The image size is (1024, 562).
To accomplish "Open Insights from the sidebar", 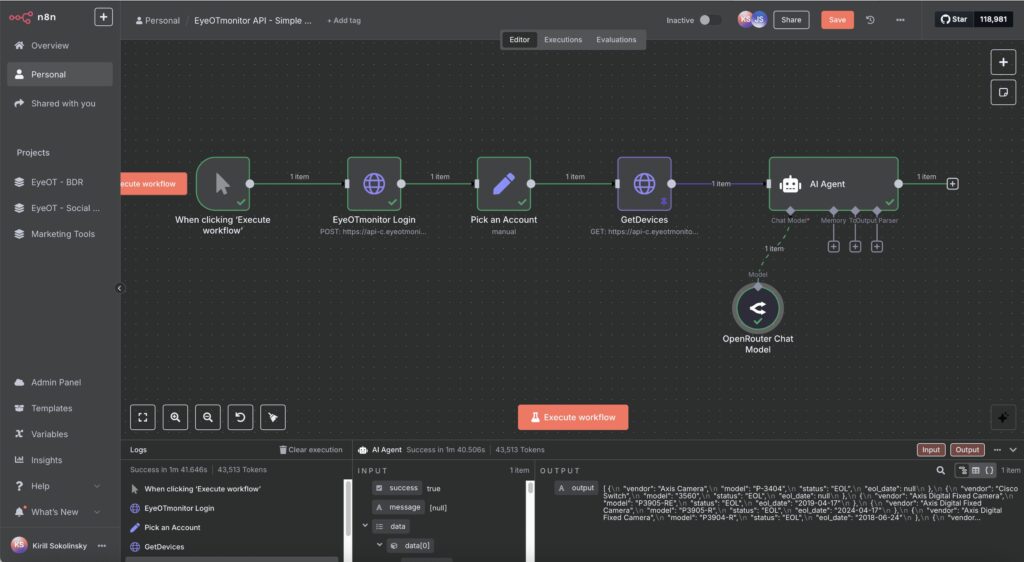I will (x=46, y=460).
